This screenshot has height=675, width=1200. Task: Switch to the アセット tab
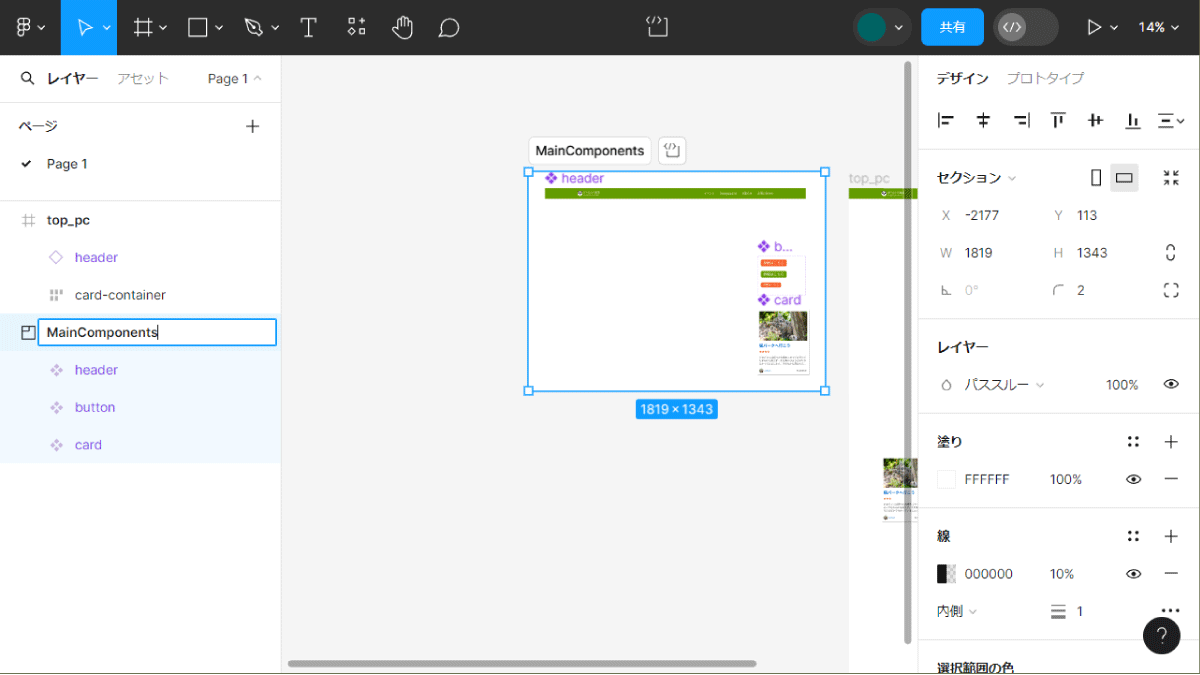[x=143, y=78]
